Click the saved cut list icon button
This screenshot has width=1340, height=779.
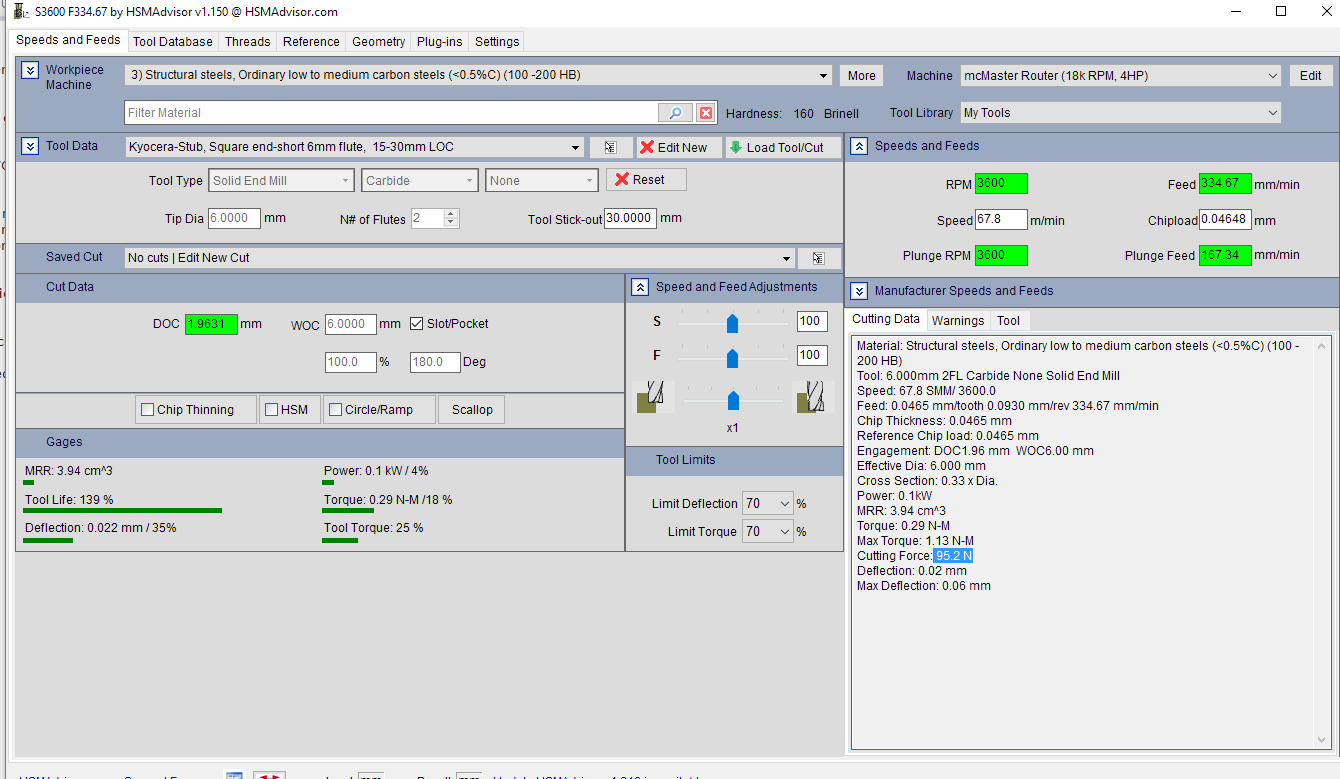[819, 258]
